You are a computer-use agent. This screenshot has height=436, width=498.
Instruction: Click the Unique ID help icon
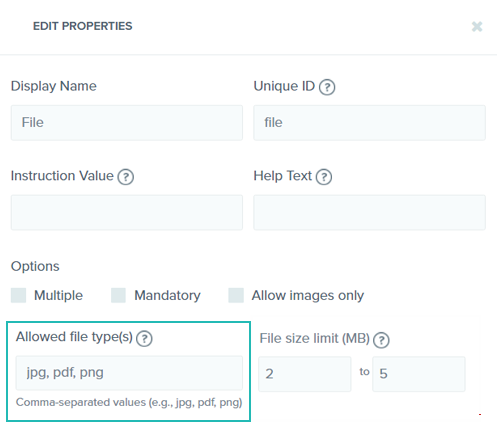(x=327, y=87)
